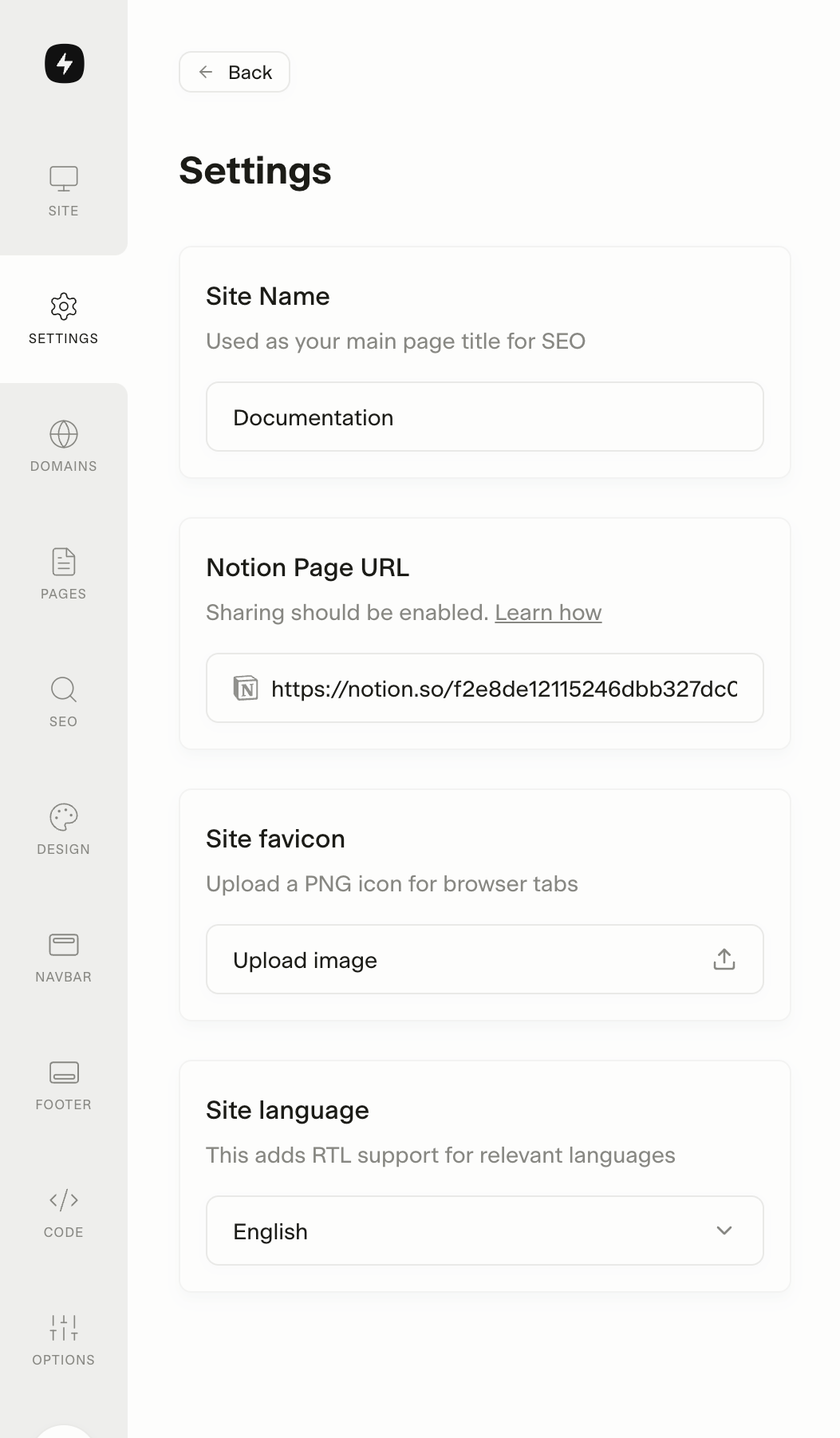Select the Settings gear icon
Screen dimensions: 840x1438
coord(64,306)
